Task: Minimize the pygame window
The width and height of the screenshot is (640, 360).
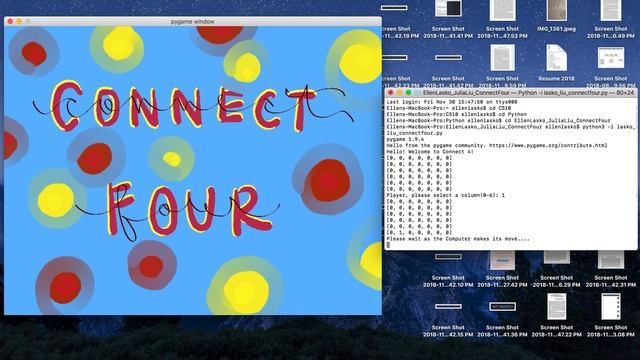Action: pyautogui.click(x=19, y=21)
